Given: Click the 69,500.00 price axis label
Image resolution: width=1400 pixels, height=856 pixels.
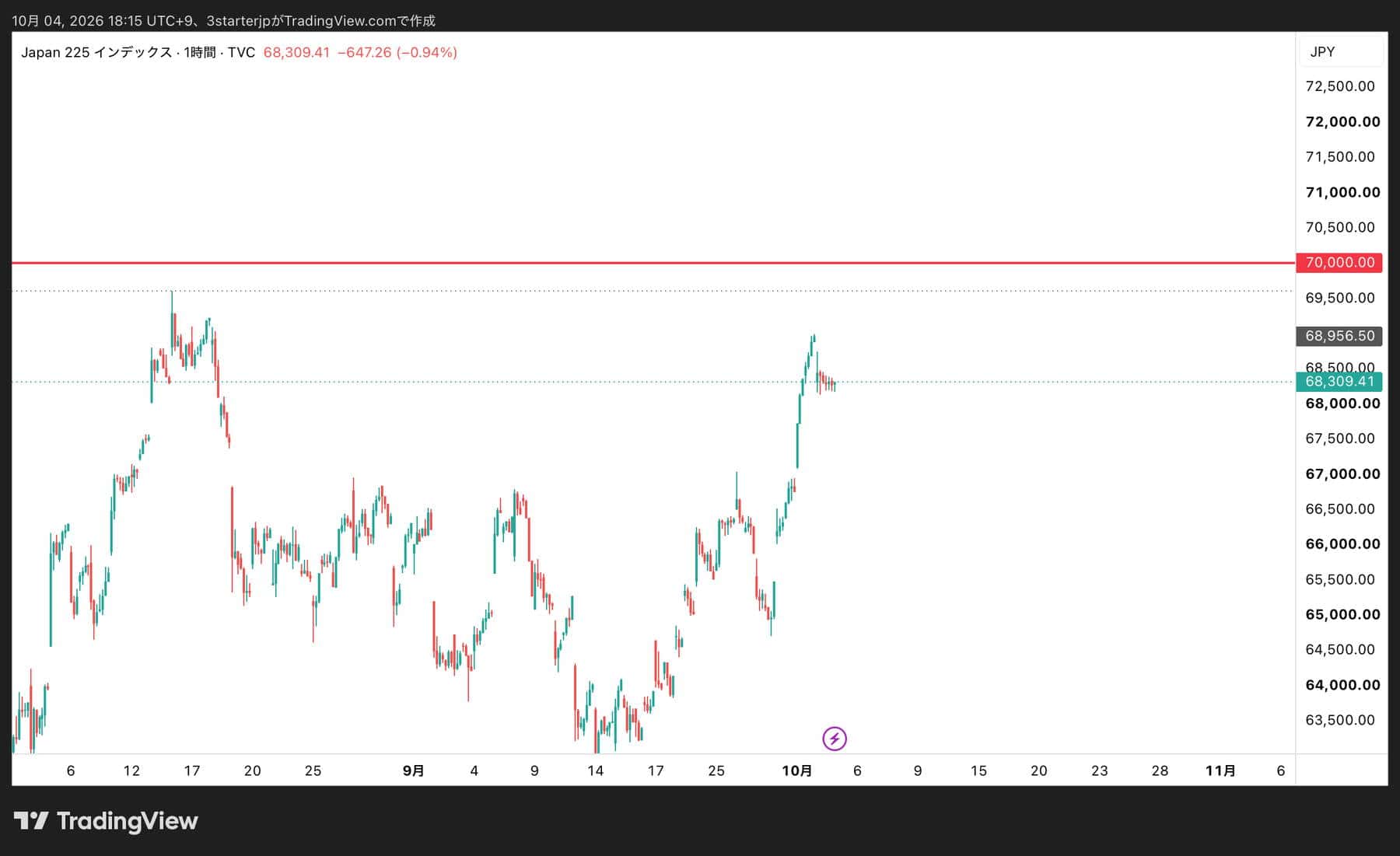Looking at the screenshot, I should pyautogui.click(x=1340, y=298).
